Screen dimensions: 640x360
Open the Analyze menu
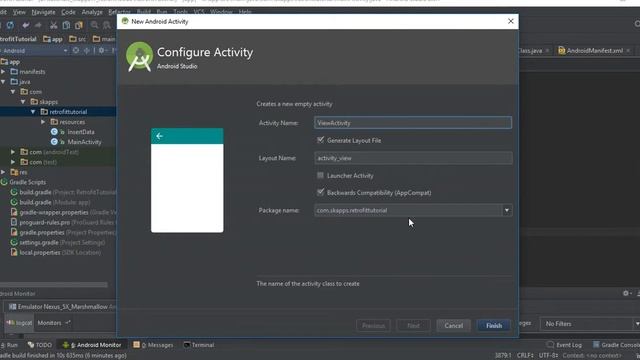tap(92, 12)
